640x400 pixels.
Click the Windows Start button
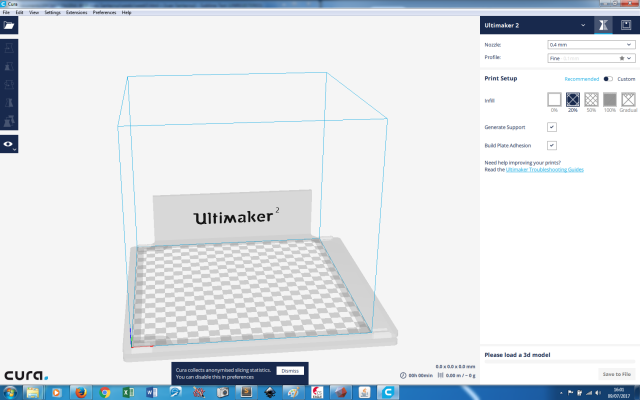[10, 393]
